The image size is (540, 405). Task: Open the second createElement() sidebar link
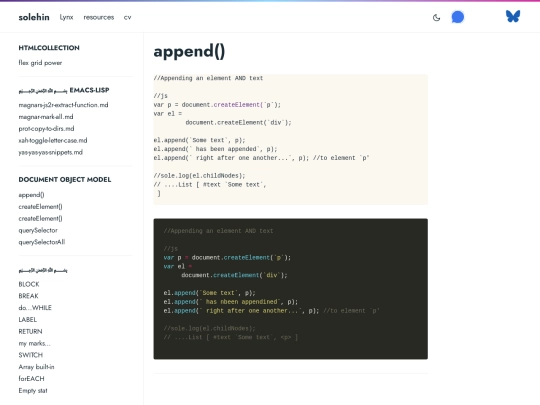click(41, 218)
